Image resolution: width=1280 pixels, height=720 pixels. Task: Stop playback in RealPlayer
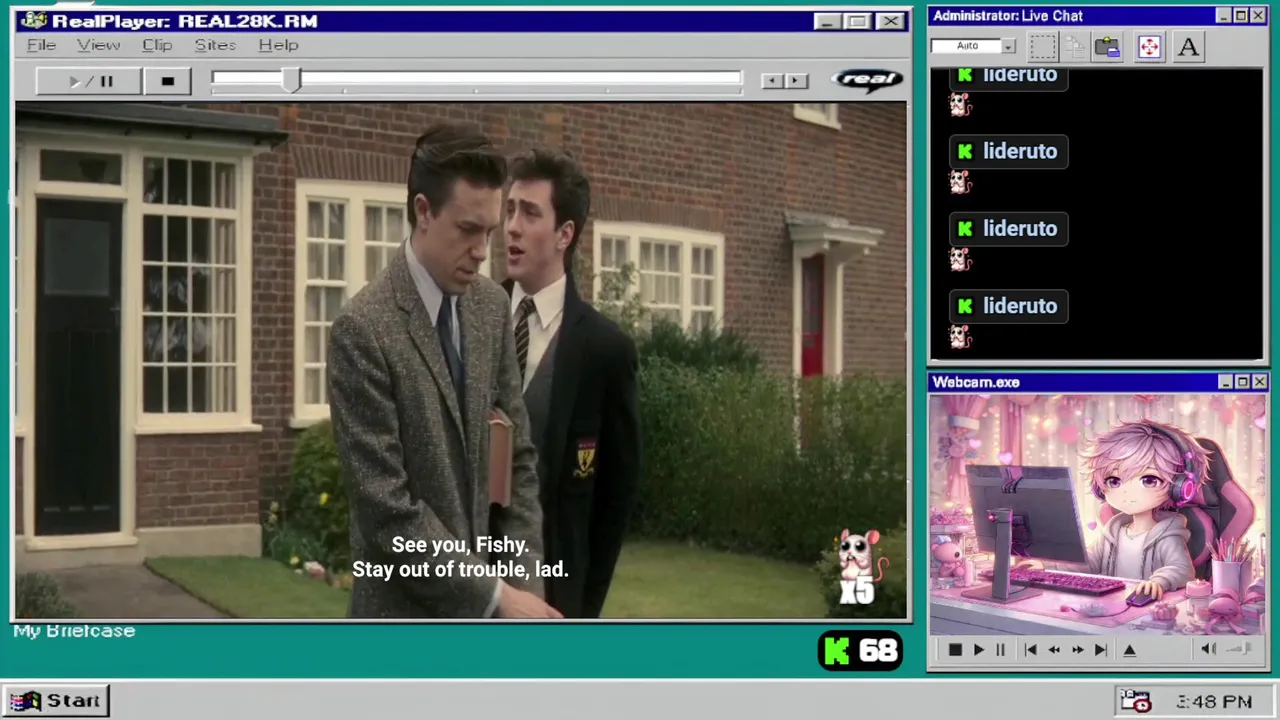pyautogui.click(x=167, y=81)
